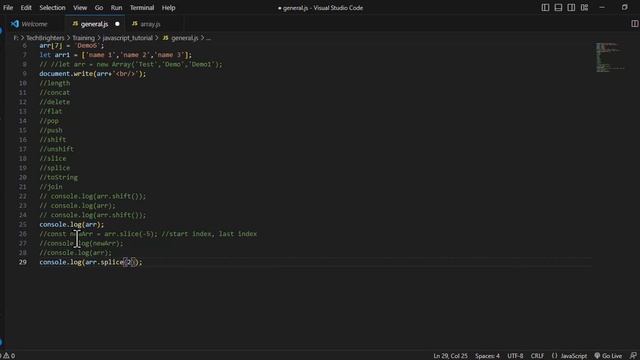Screen dimensions: 640x360
Task: Click general.js in the breadcrumb
Action: coord(184,38)
